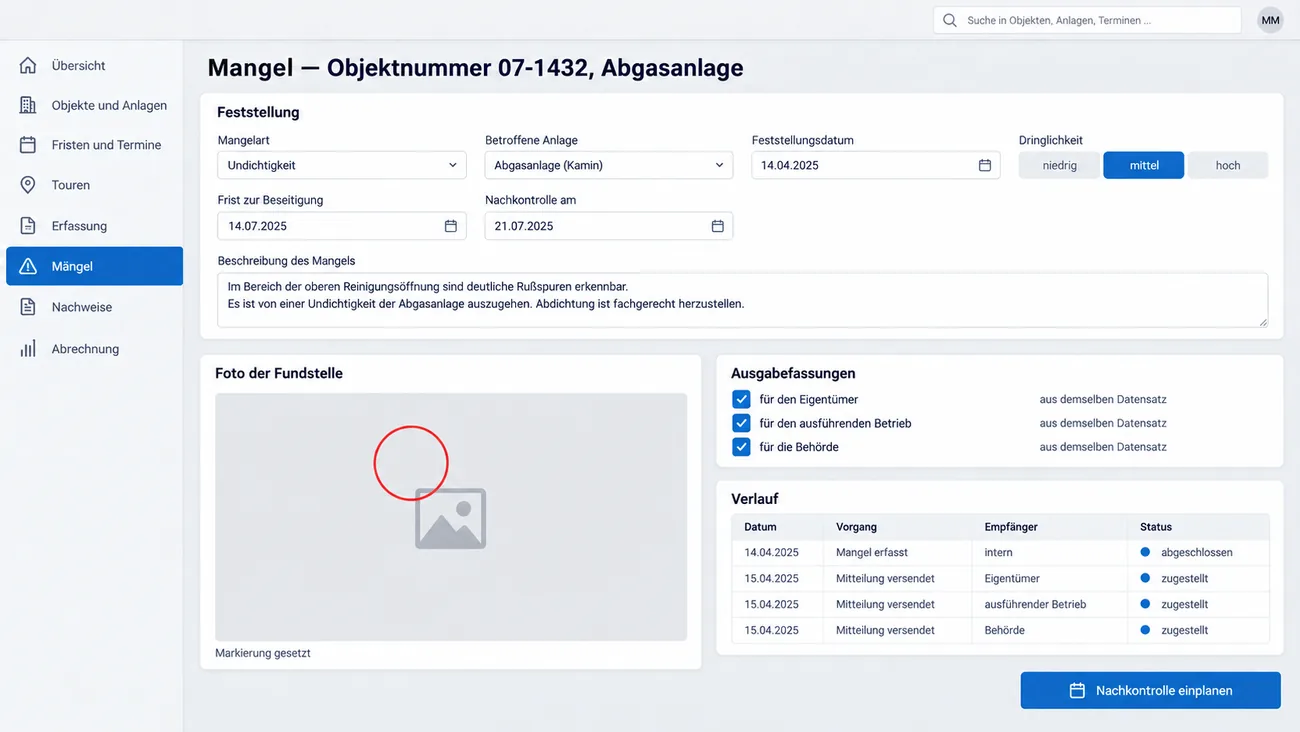Image resolution: width=1300 pixels, height=732 pixels.
Task: Open Objekte und Anlagen section
Action: (94, 105)
